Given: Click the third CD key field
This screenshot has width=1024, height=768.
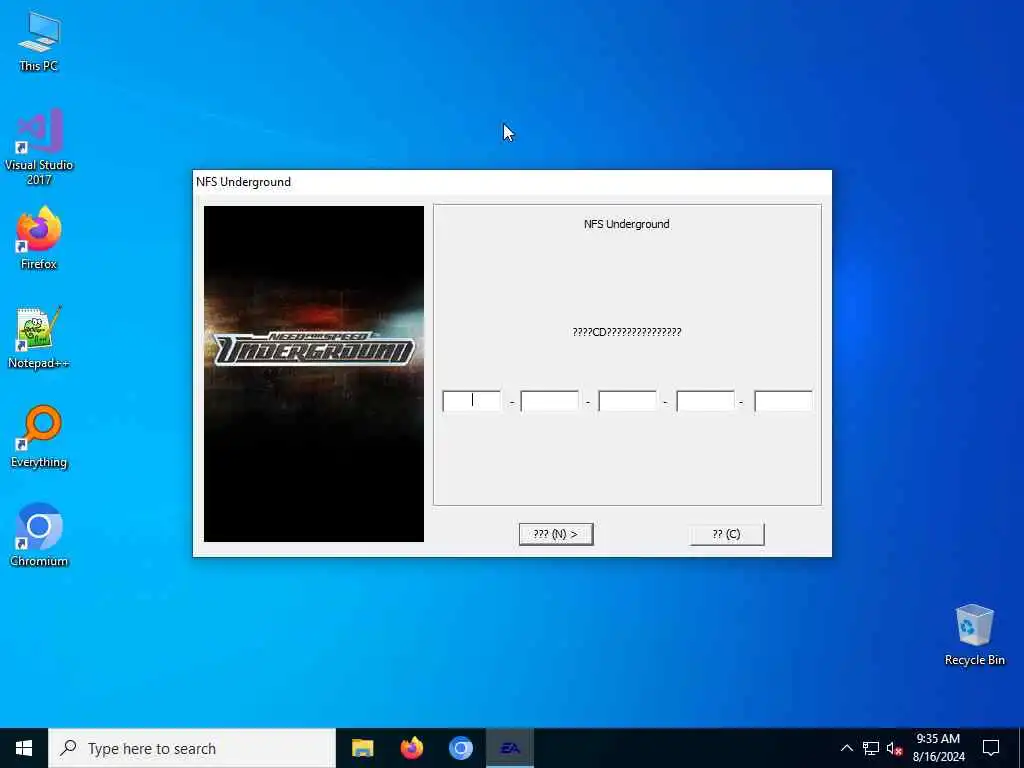Looking at the screenshot, I should click(x=627, y=401).
